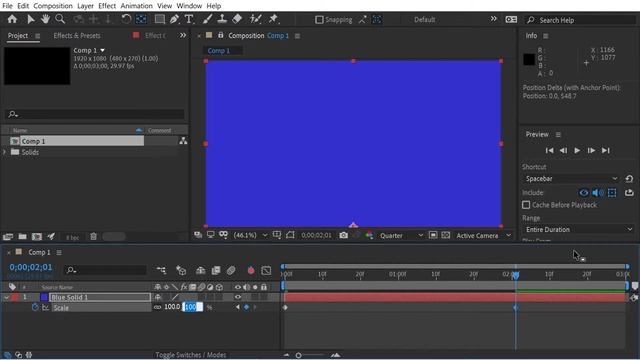Viewport: 640px width, 360px height.
Task: Toggle keyframe at current time for Scale
Action: pos(246,307)
